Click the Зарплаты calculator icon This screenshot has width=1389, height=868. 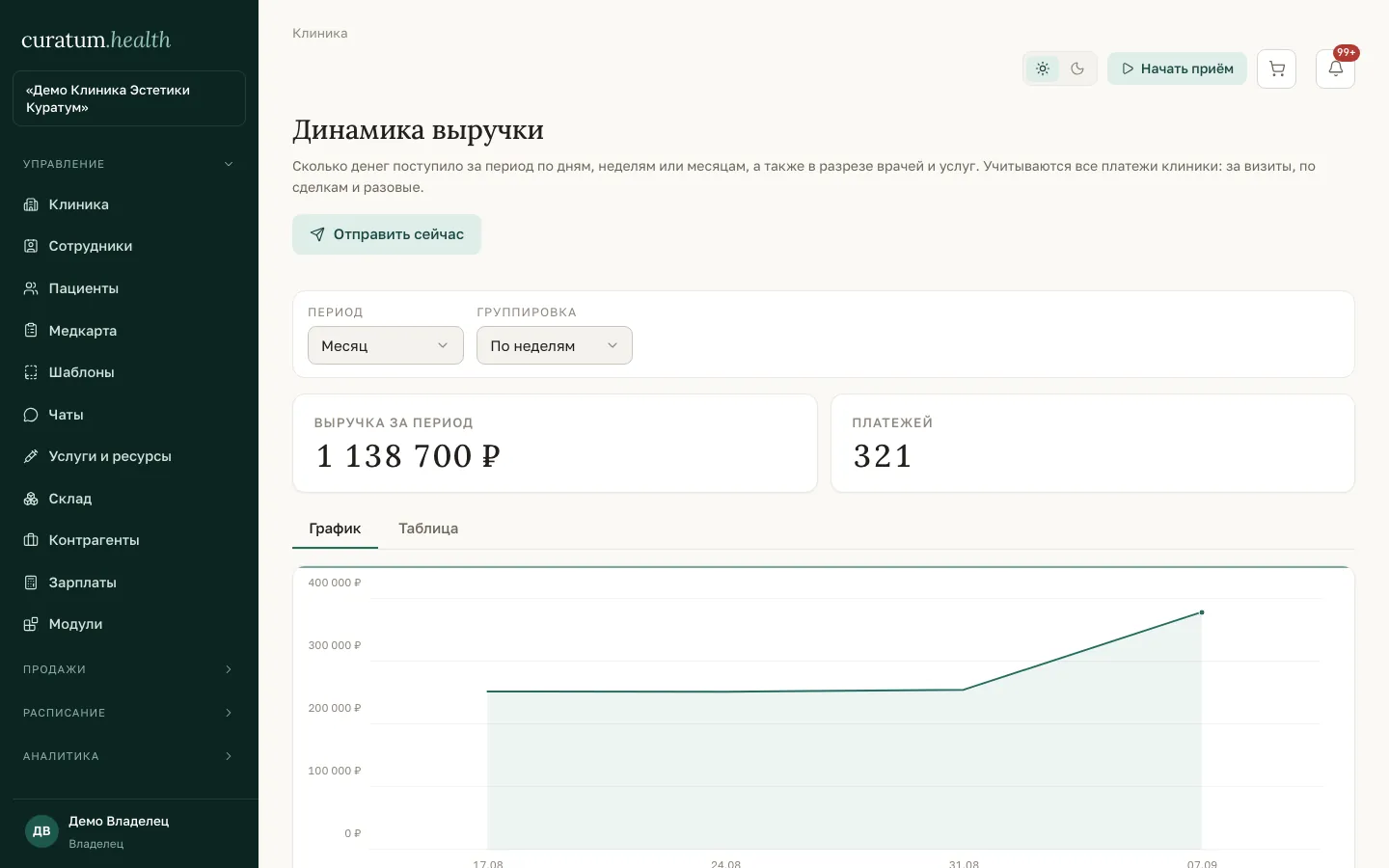[31, 583]
